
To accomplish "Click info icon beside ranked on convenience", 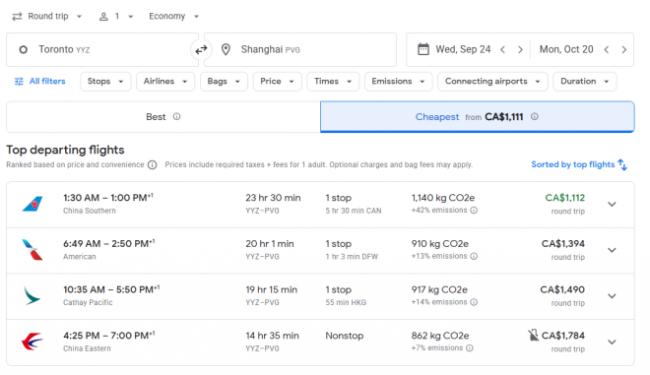I will click(153, 165).
